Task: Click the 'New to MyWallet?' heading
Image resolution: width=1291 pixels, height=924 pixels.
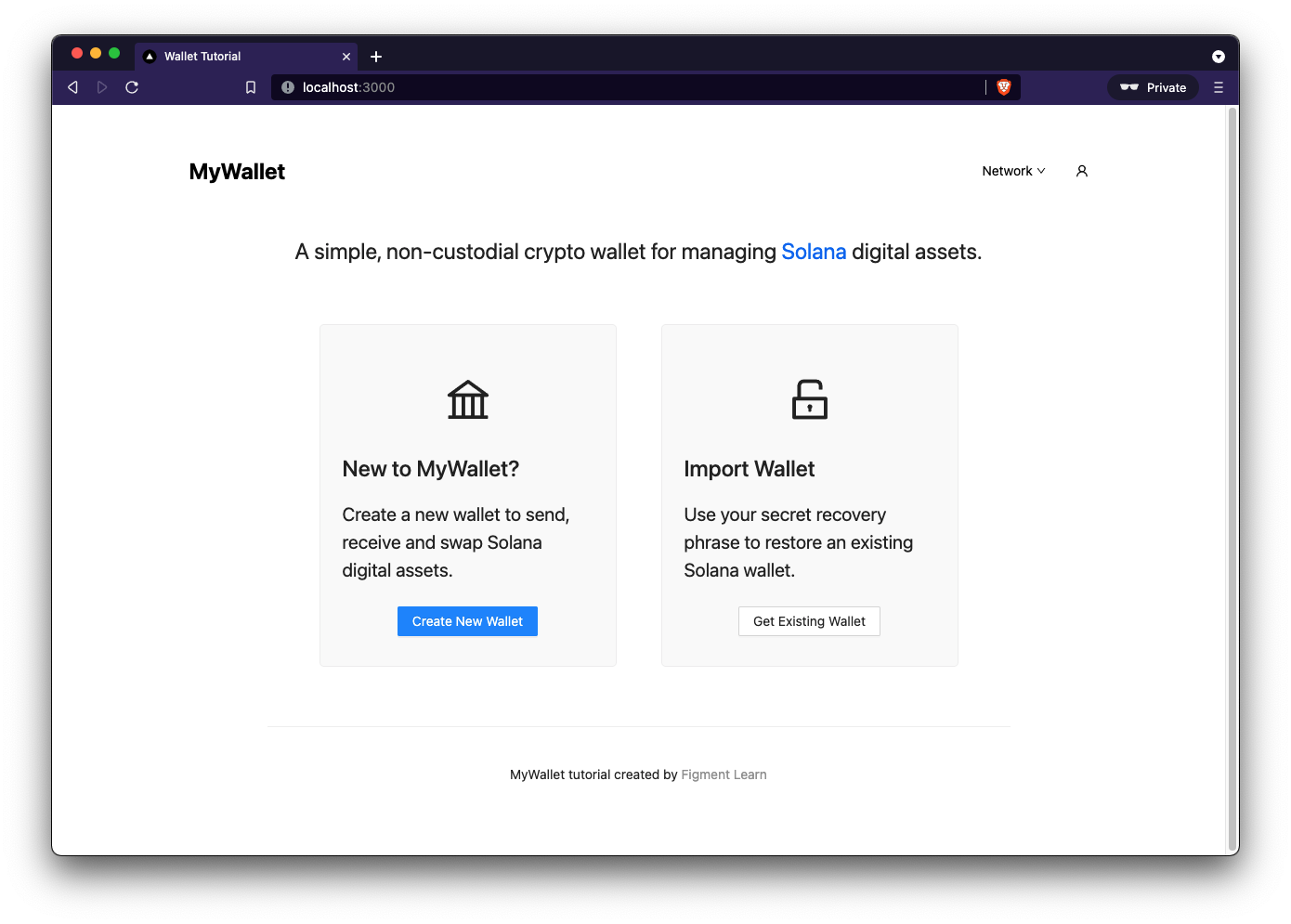Action: click(x=431, y=469)
